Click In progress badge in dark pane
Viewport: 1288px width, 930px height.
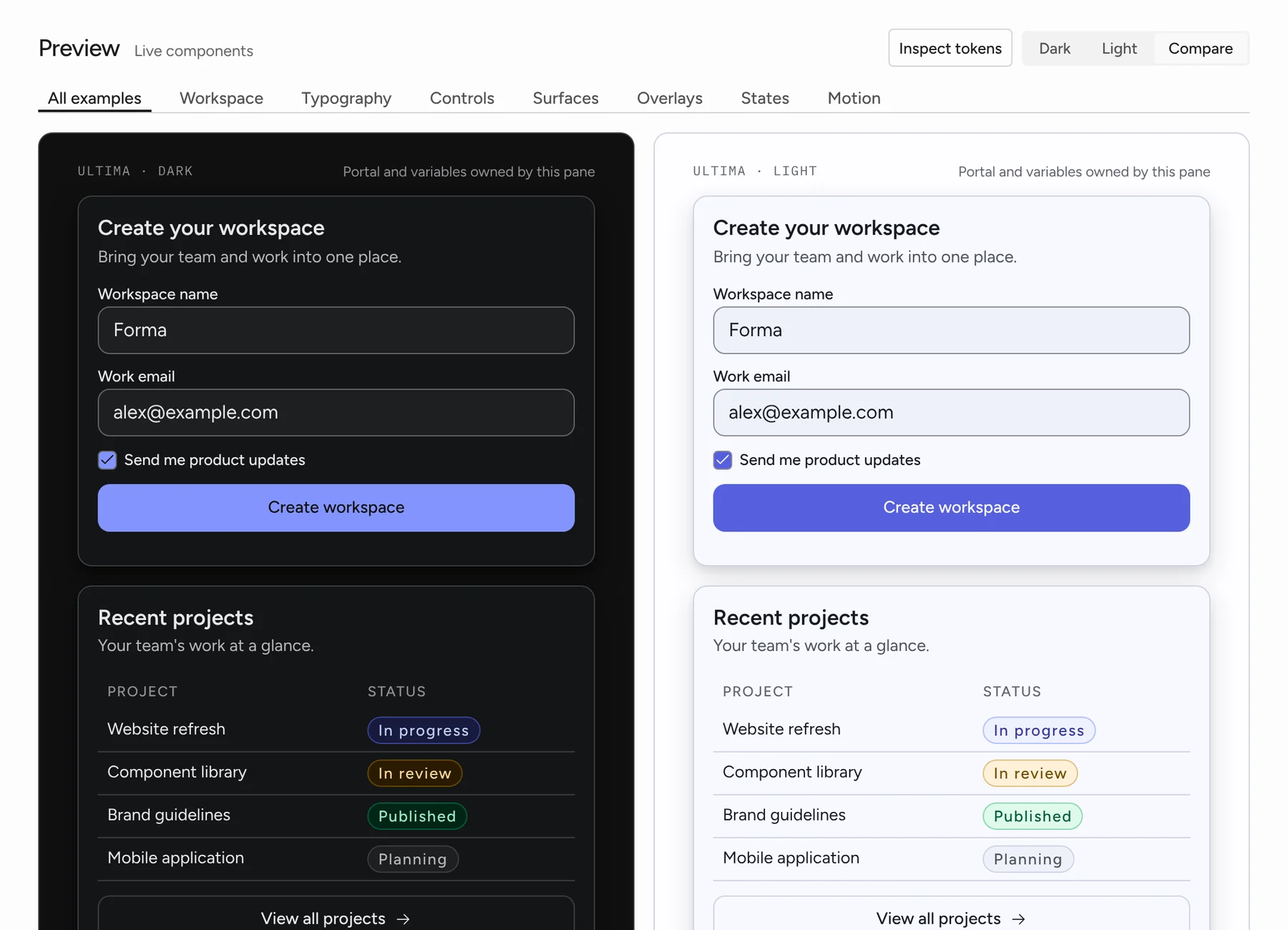coord(424,730)
